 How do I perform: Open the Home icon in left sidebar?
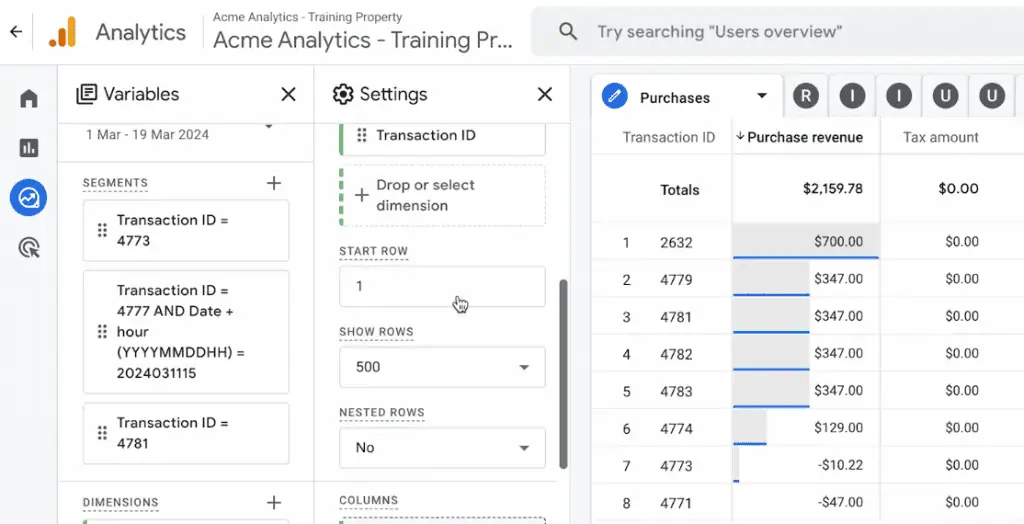[x=28, y=98]
